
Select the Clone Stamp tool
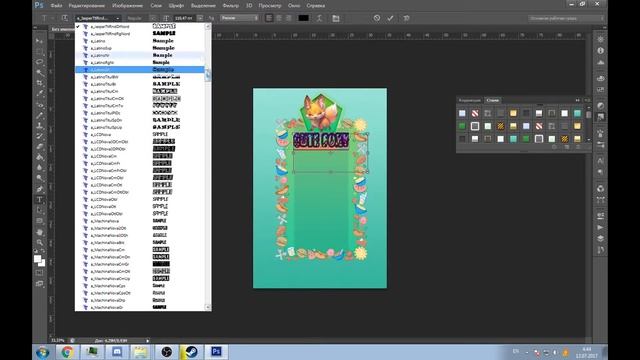[40, 126]
